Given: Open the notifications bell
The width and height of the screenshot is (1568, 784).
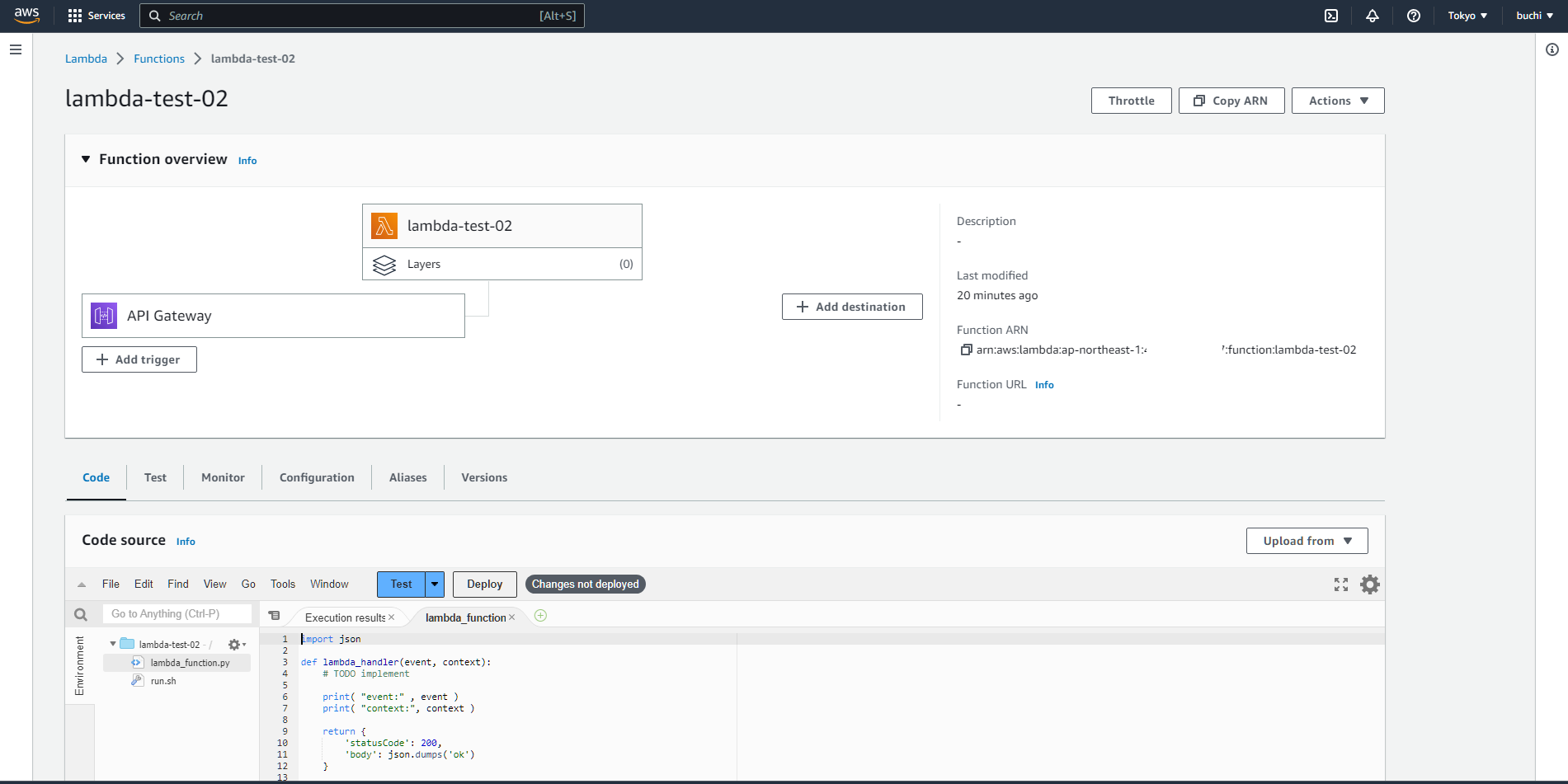Looking at the screenshot, I should pyautogui.click(x=1373, y=16).
